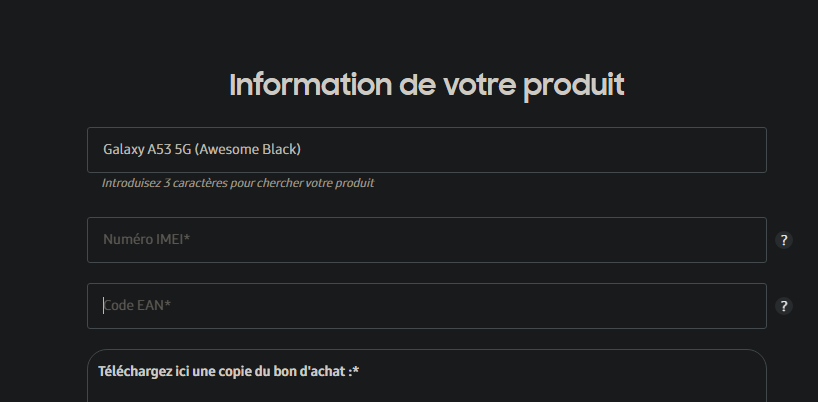The height and width of the screenshot is (402, 818).
Task: Click the word 'produit' in the page title
Action: tap(574, 87)
